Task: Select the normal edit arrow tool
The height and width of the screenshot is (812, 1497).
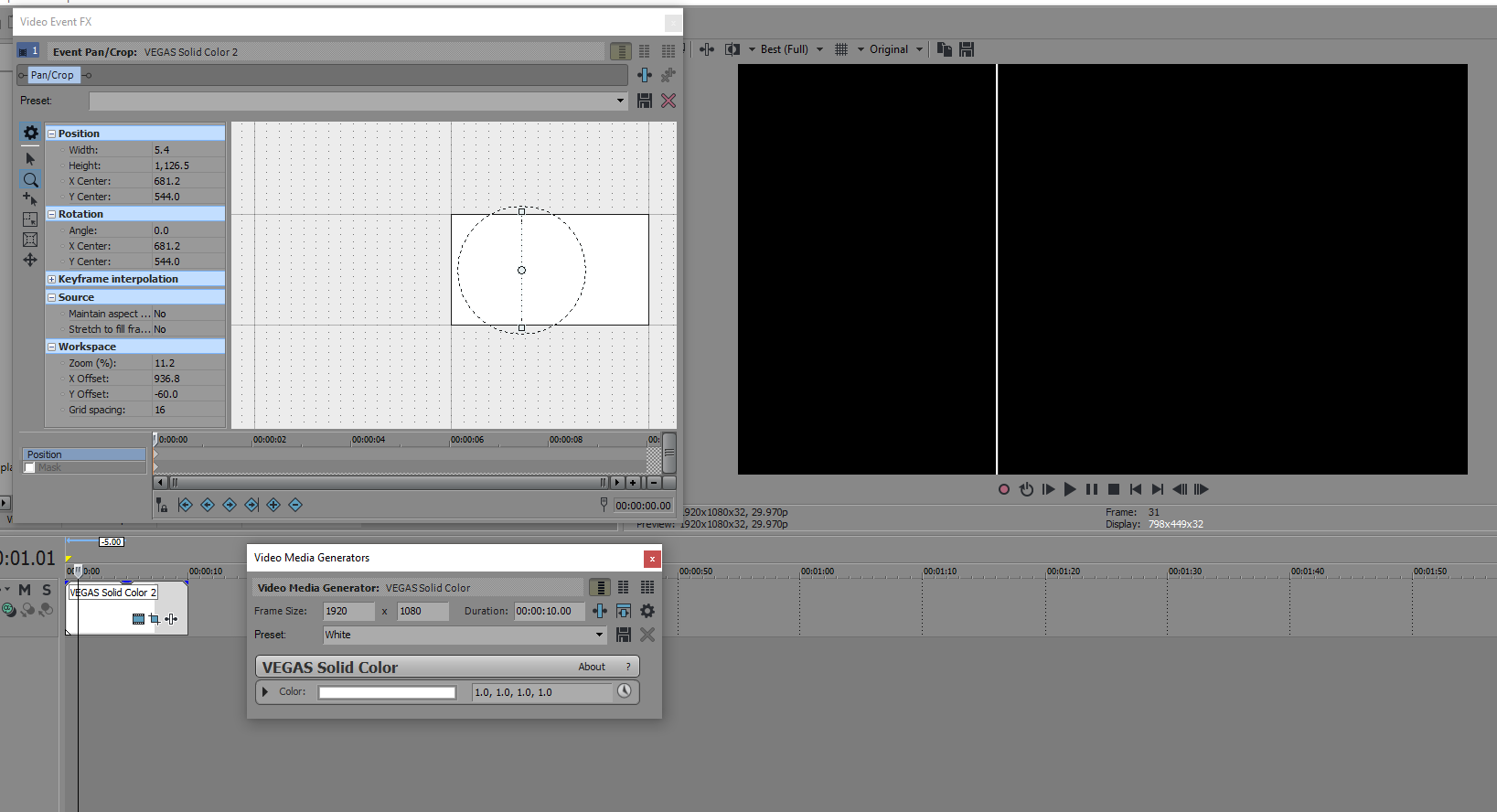Action: tap(30, 159)
